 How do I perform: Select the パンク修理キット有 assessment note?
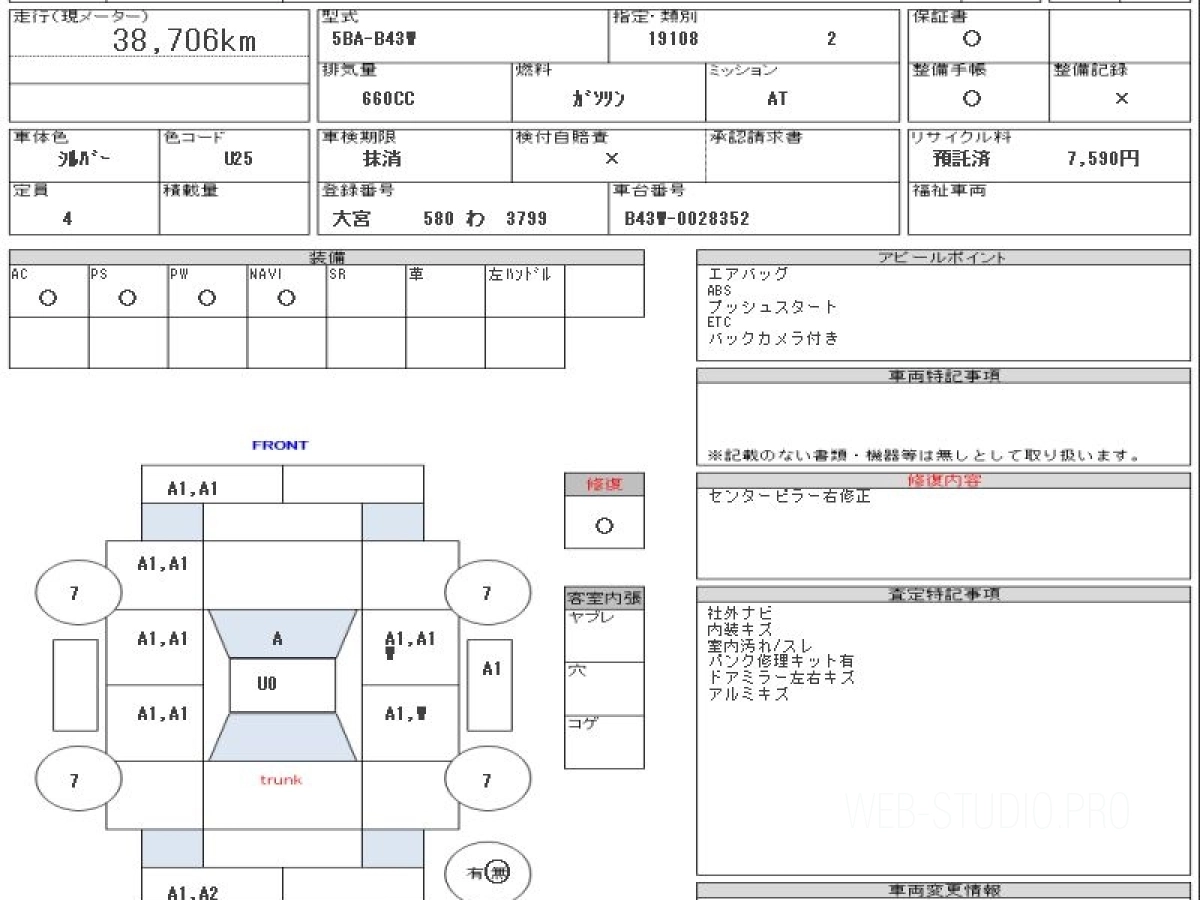click(x=780, y=662)
